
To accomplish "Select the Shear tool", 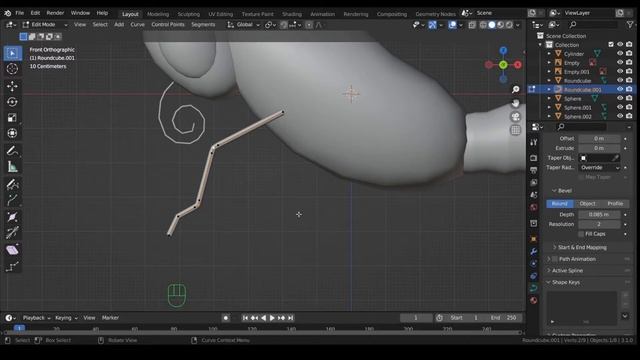I will point(12,250).
